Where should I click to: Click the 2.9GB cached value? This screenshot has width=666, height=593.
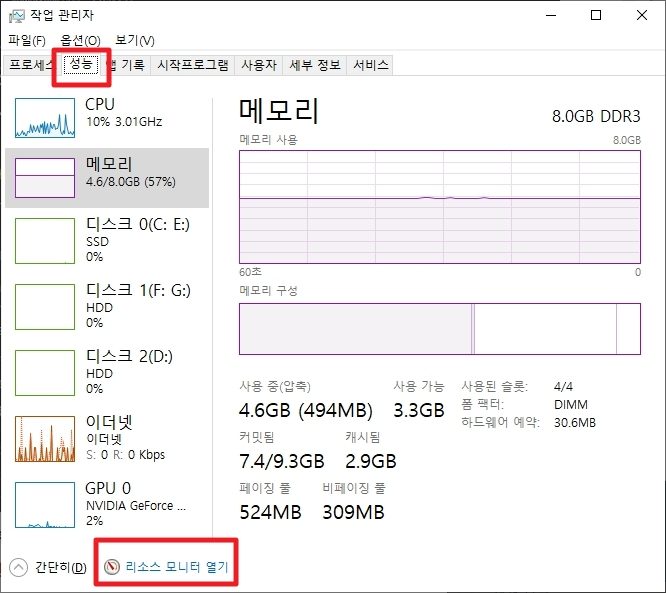(371, 461)
